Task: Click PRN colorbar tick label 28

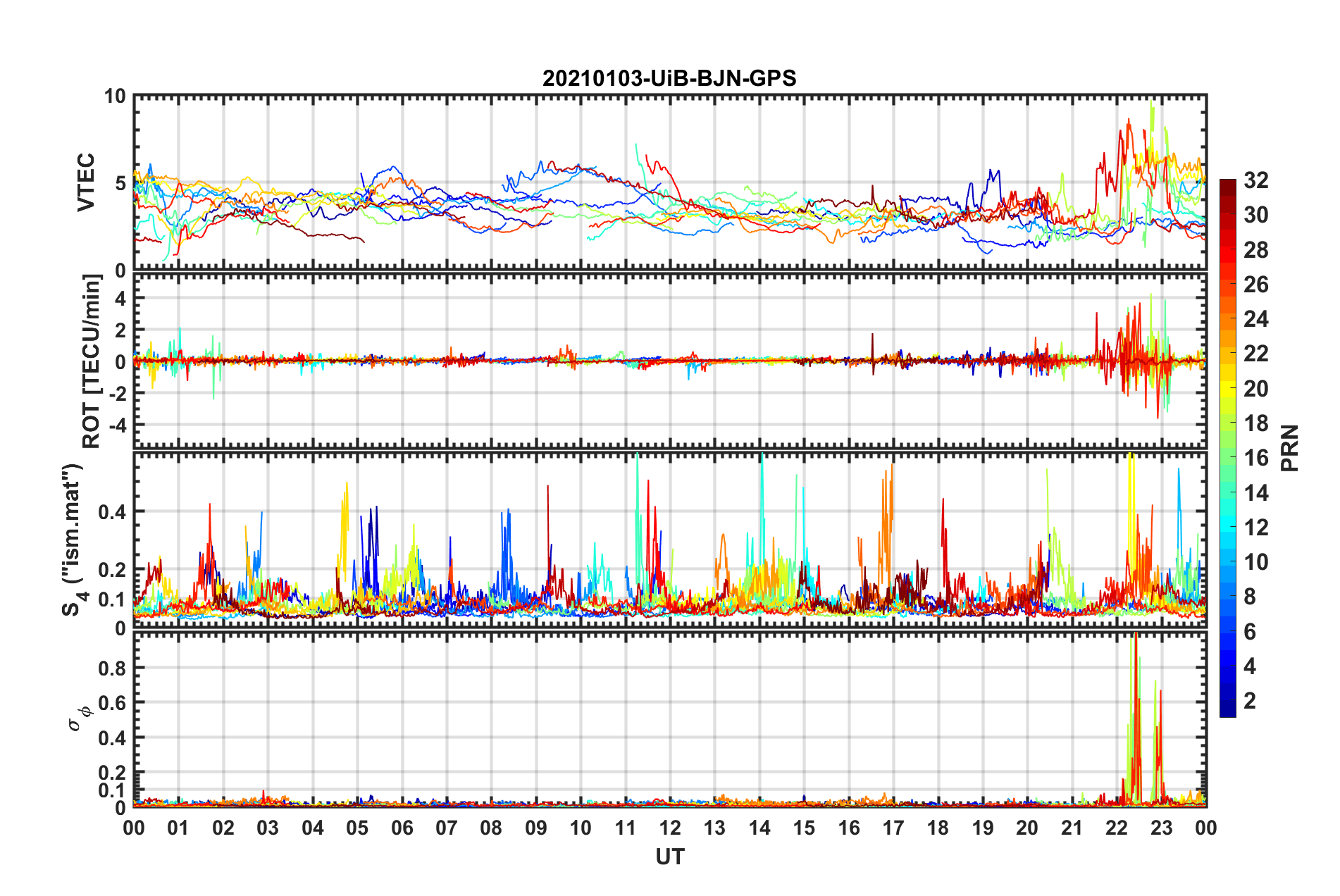Action: [x=1255, y=250]
